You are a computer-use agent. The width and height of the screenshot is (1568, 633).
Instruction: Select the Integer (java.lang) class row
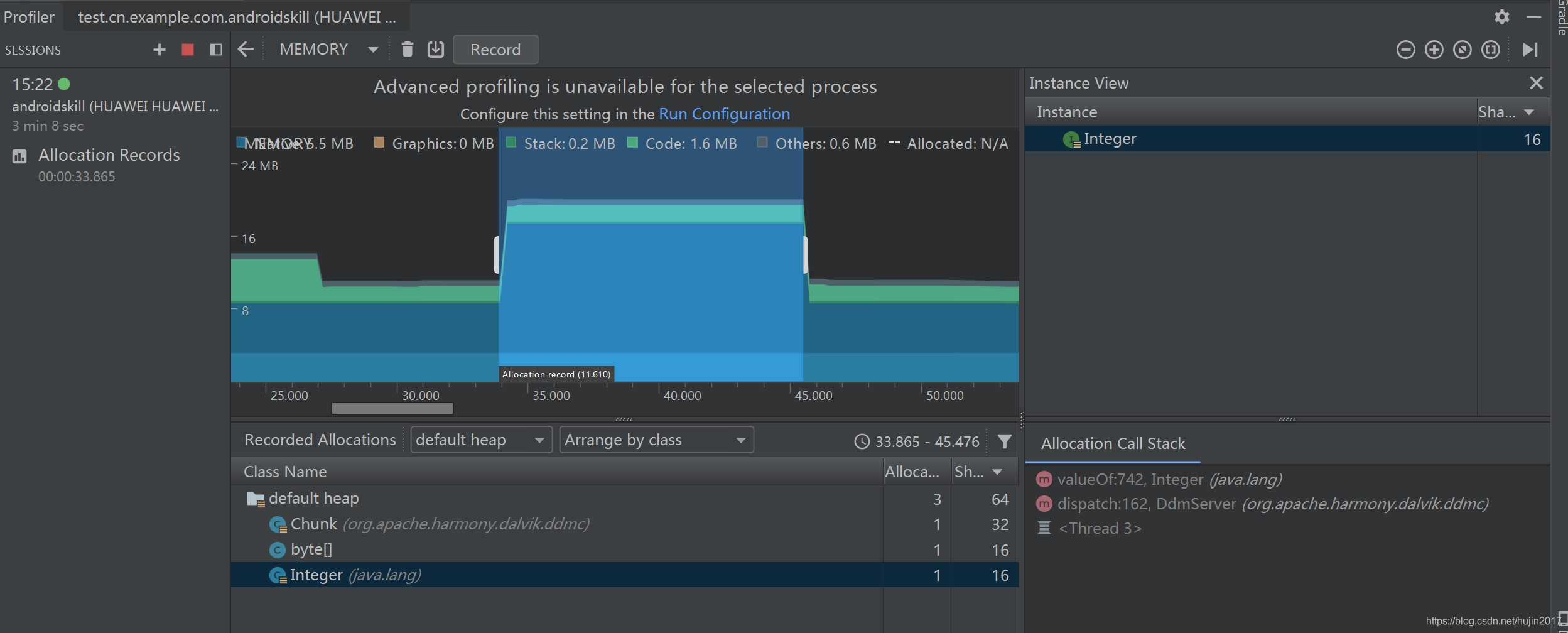pos(625,575)
